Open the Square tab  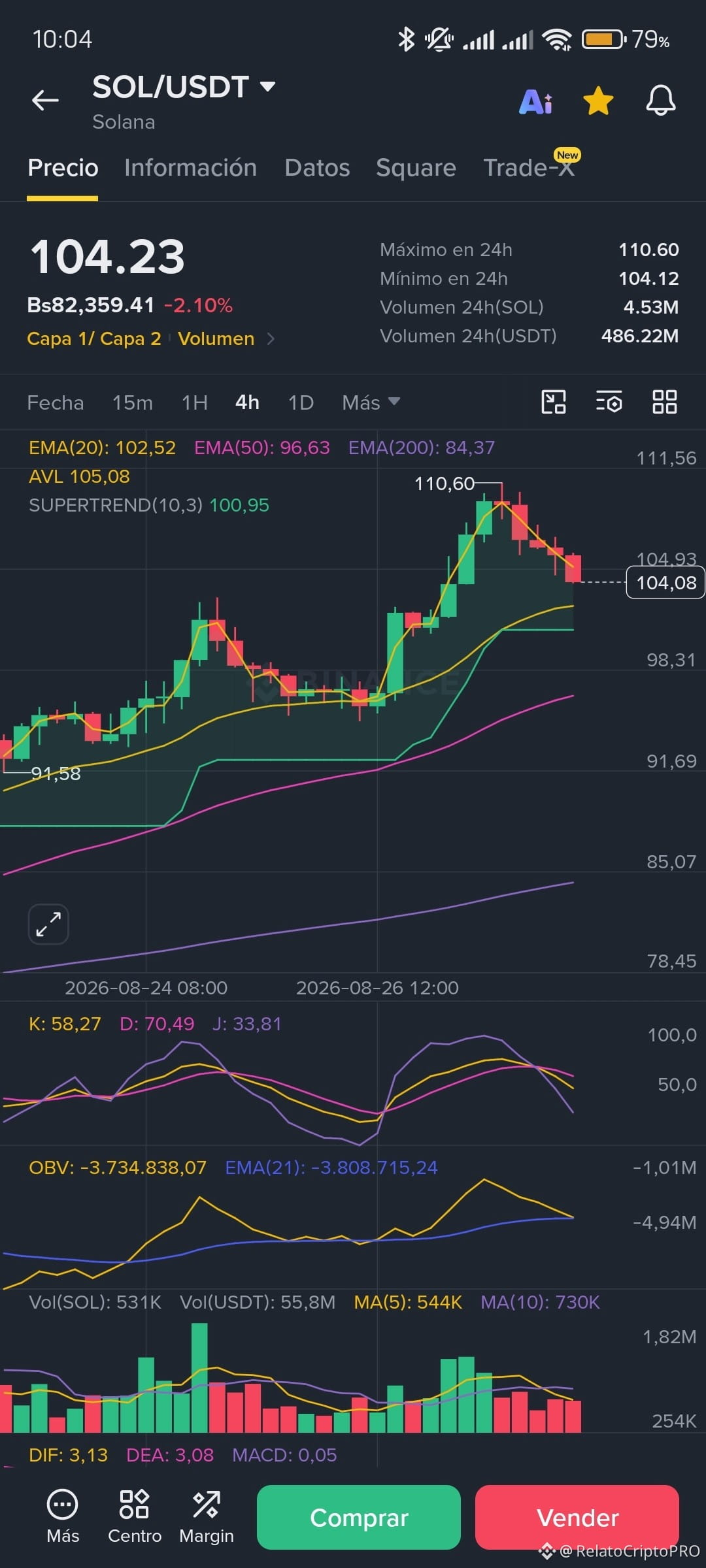tap(416, 168)
